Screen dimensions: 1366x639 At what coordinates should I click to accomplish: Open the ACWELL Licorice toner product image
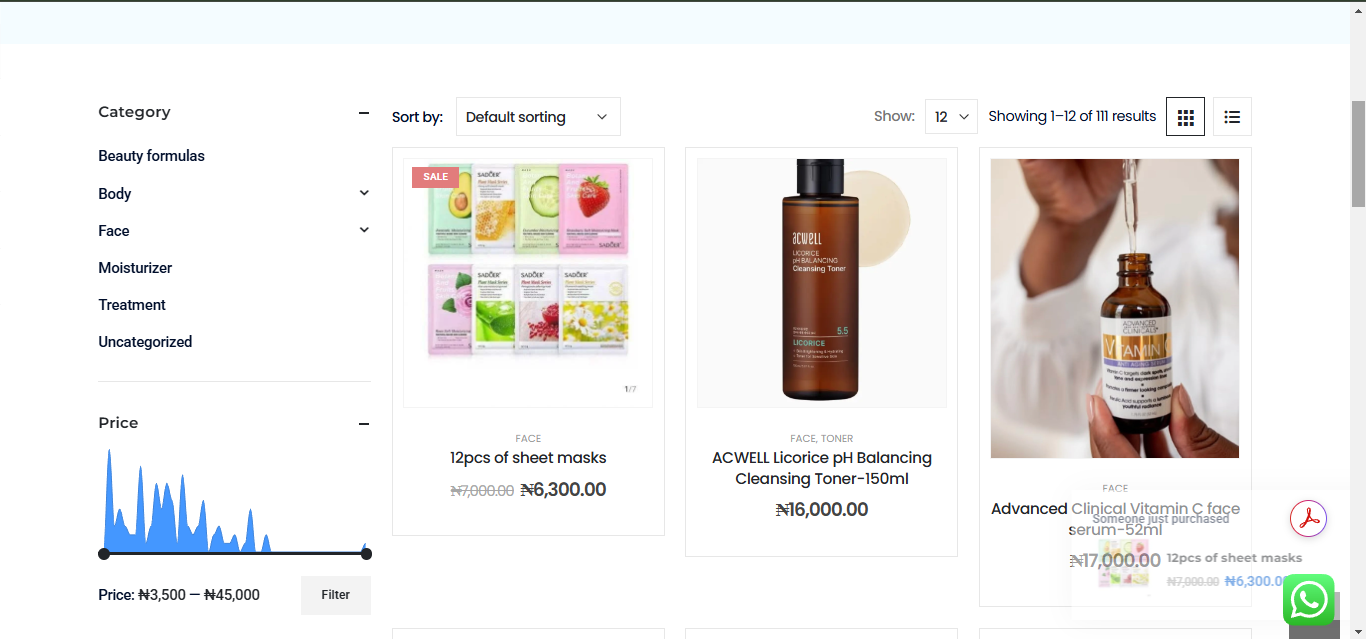821,283
